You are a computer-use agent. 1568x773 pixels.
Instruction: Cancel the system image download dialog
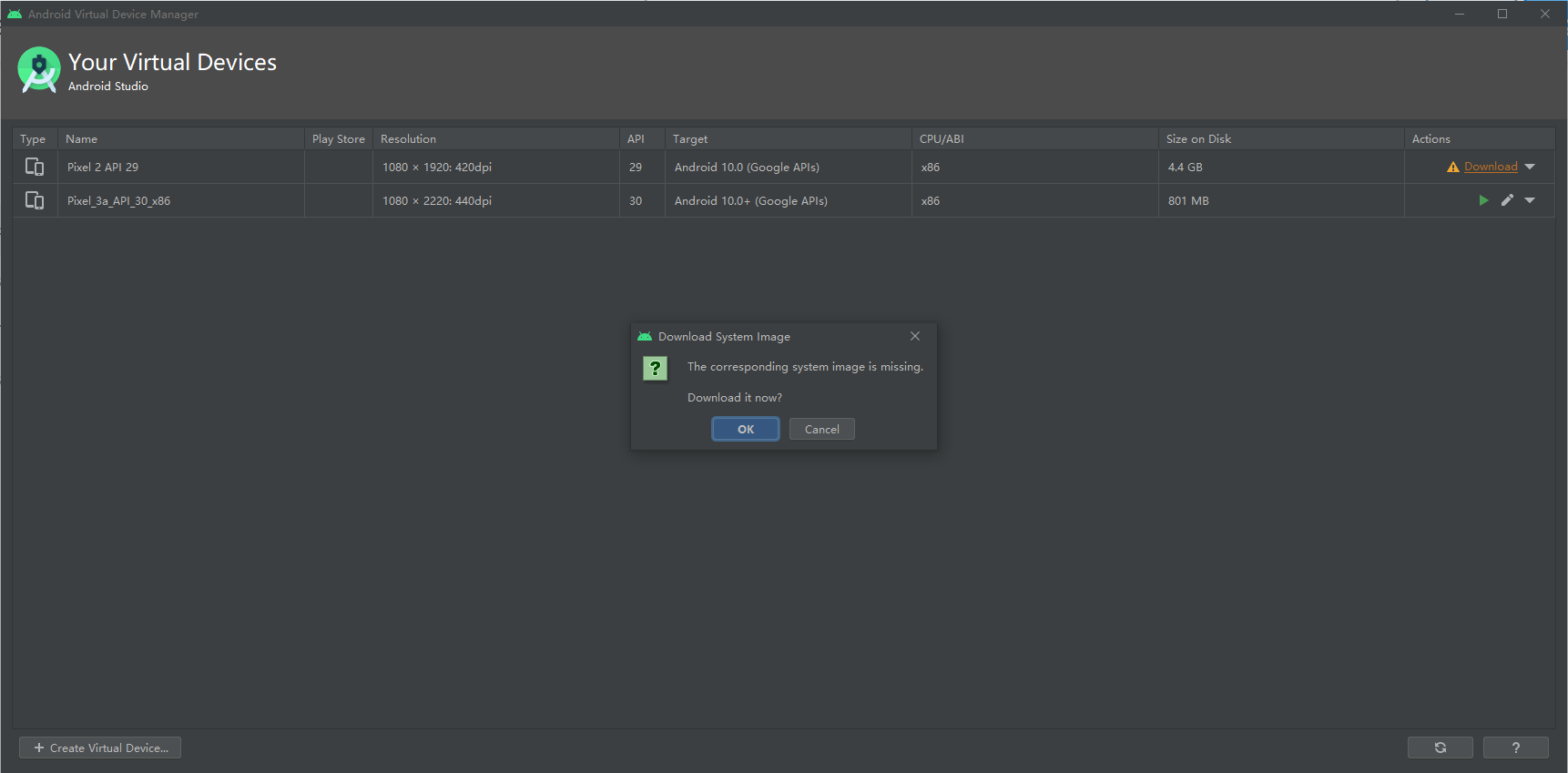(821, 429)
